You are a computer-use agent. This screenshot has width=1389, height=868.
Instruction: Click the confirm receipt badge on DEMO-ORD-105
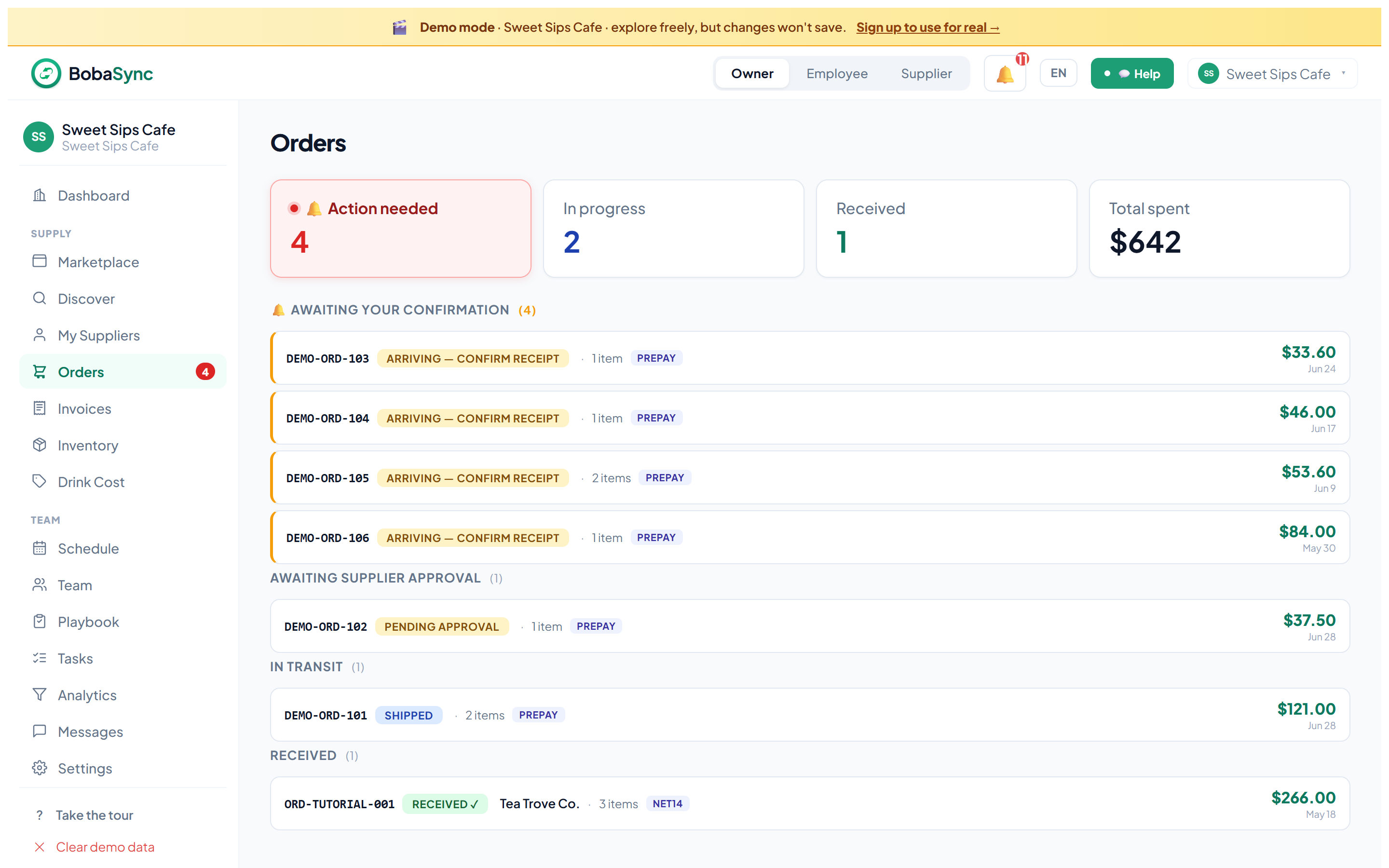(x=473, y=478)
